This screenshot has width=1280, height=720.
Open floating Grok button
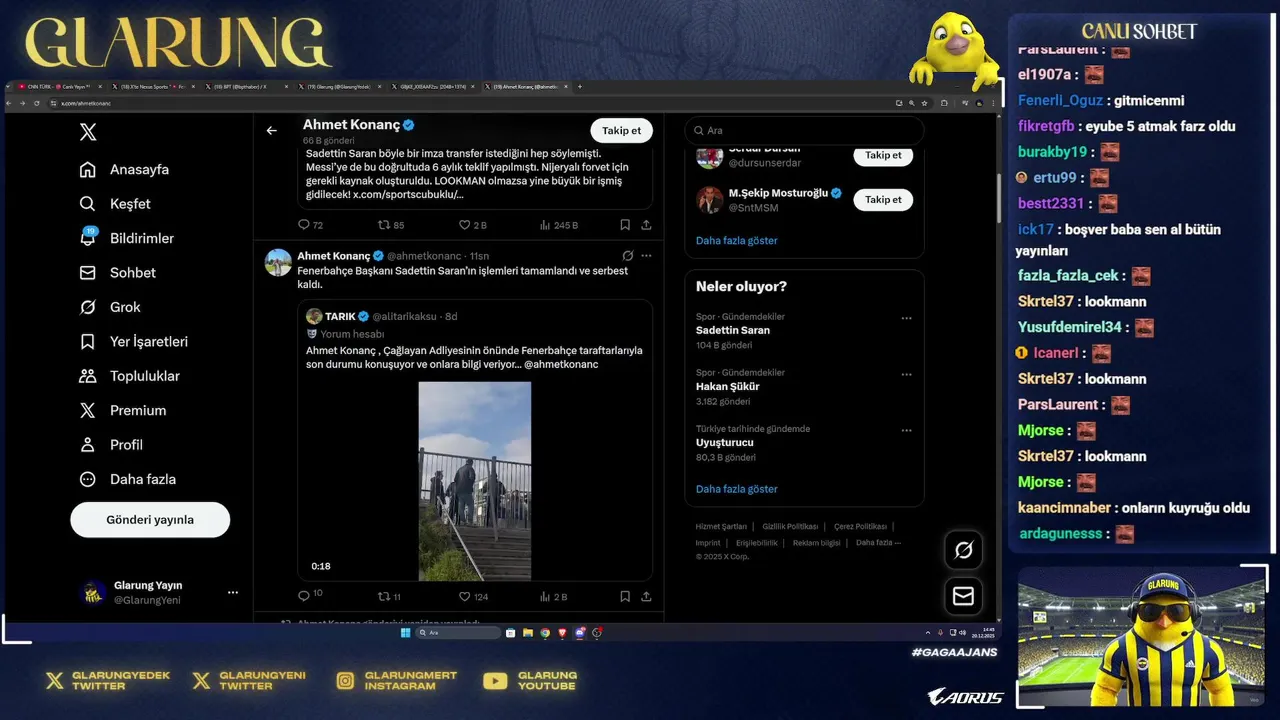pos(964,550)
